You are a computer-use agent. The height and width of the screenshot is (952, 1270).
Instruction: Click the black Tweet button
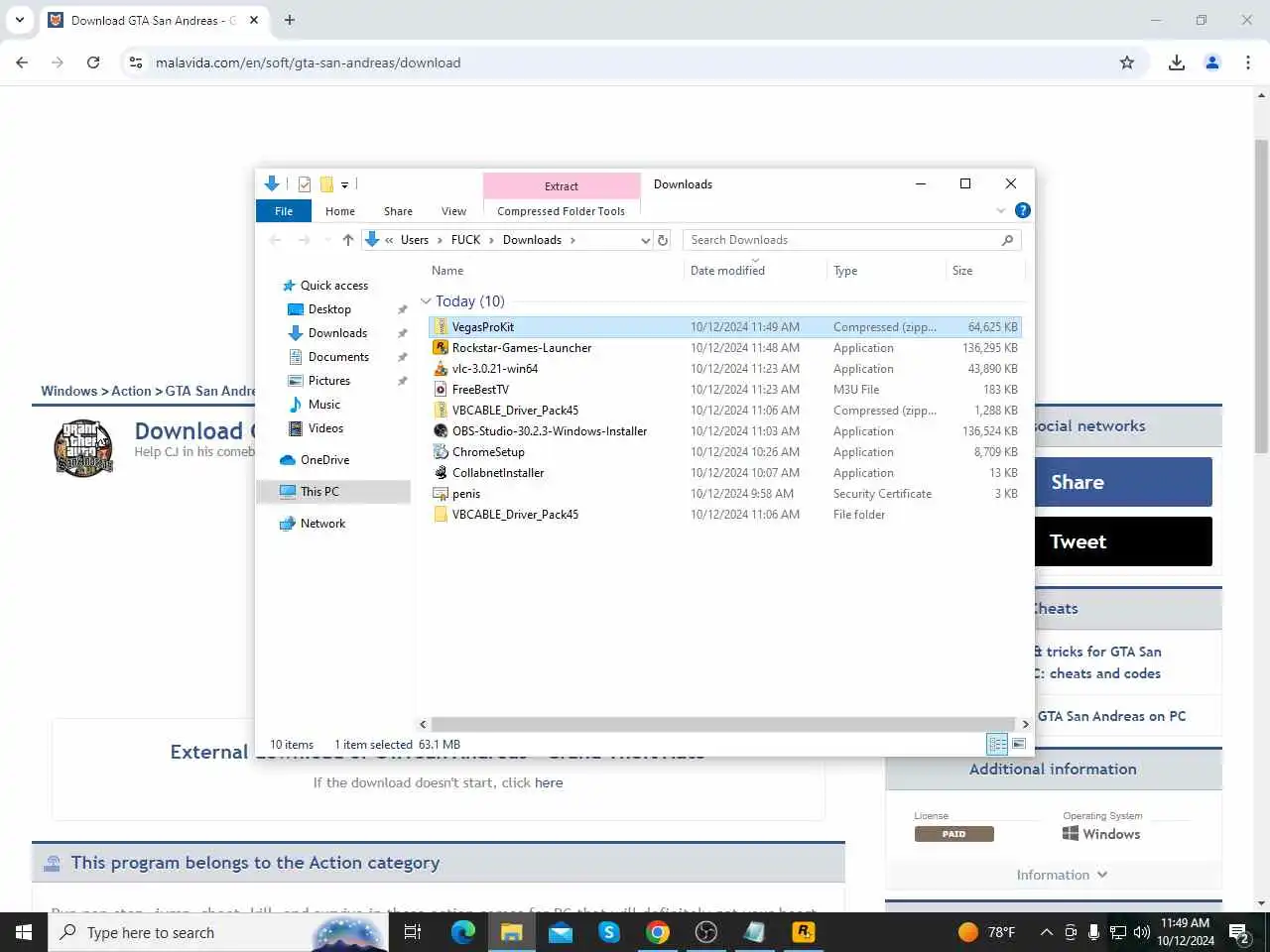click(1123, 541)
